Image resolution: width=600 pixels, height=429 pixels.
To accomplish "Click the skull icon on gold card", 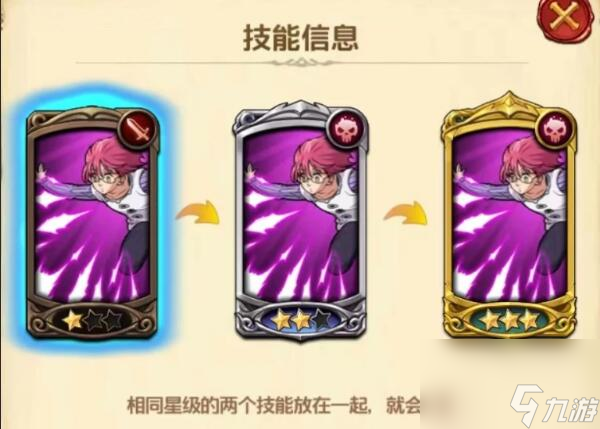I will [555, 129].
